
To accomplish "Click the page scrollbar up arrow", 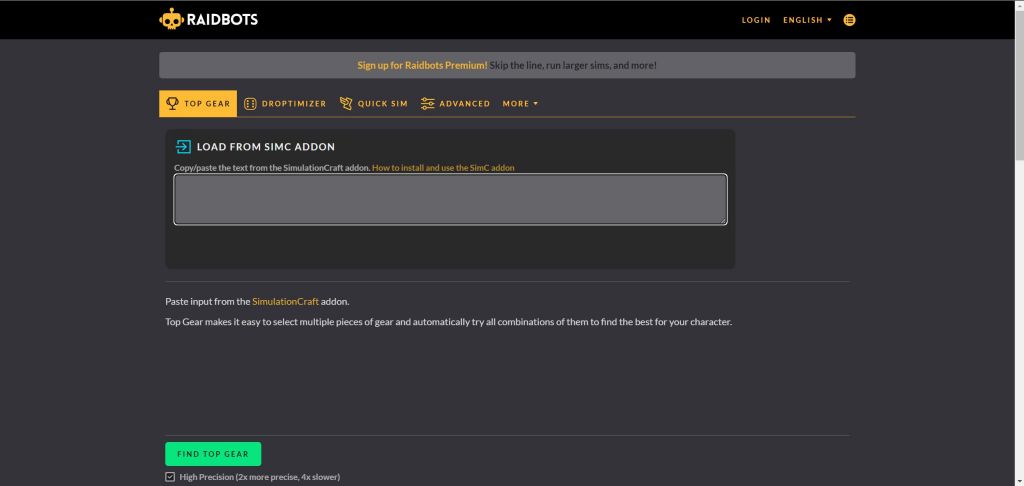I will (x=1018, y=5).
